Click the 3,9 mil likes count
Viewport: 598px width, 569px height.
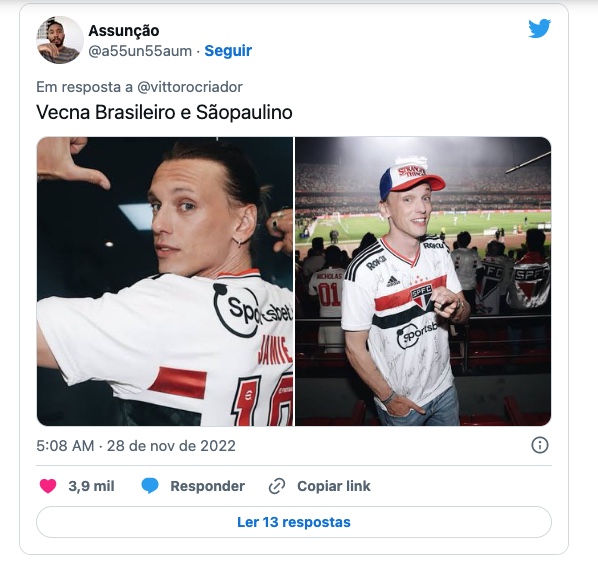pyautogui.click(x=92, y=486)
